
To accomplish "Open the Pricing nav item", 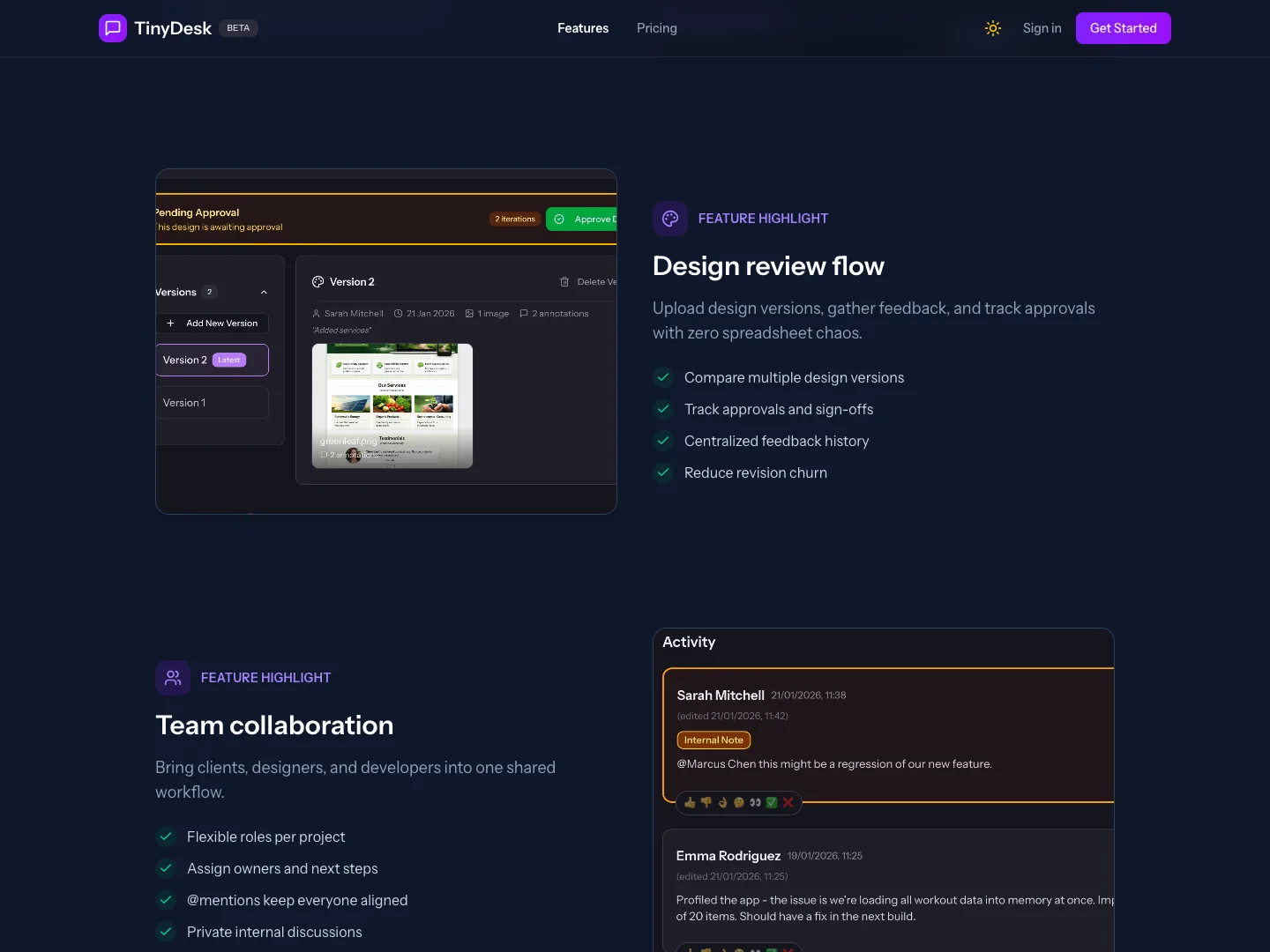I will click(x=657, y=28).
